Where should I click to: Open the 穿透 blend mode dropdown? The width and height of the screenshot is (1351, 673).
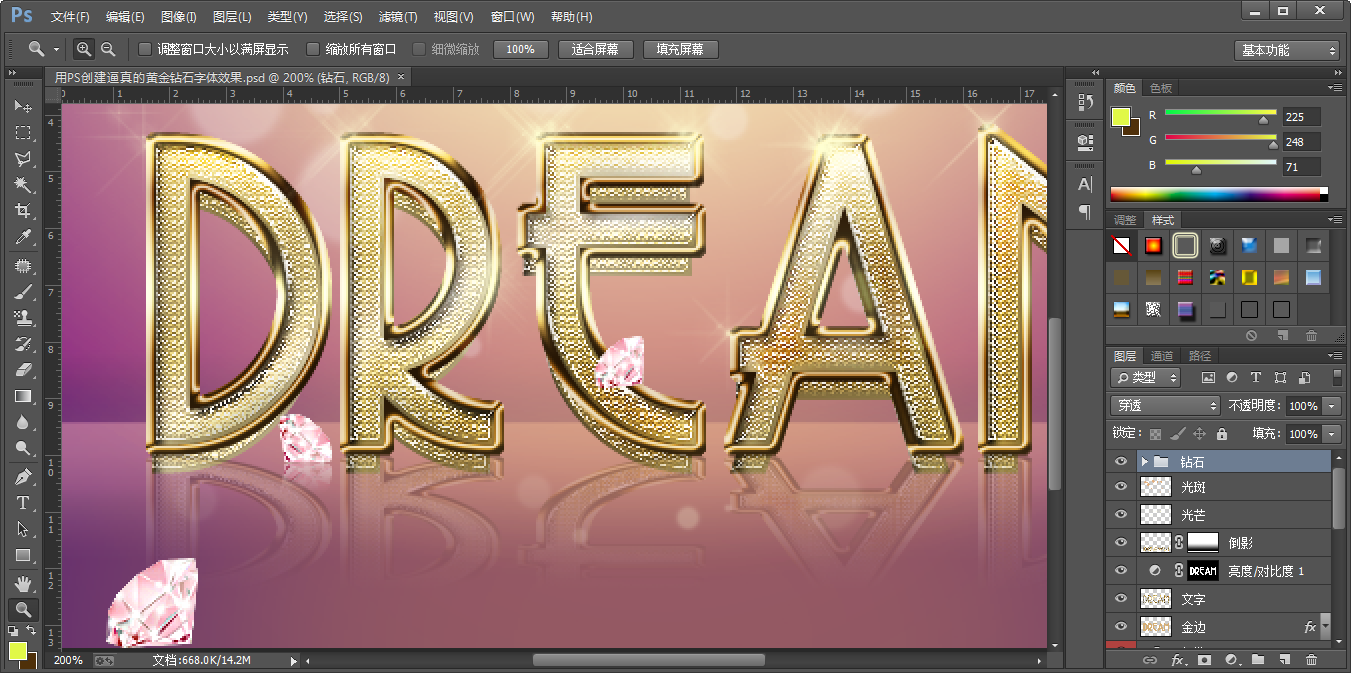point(1165,406)
